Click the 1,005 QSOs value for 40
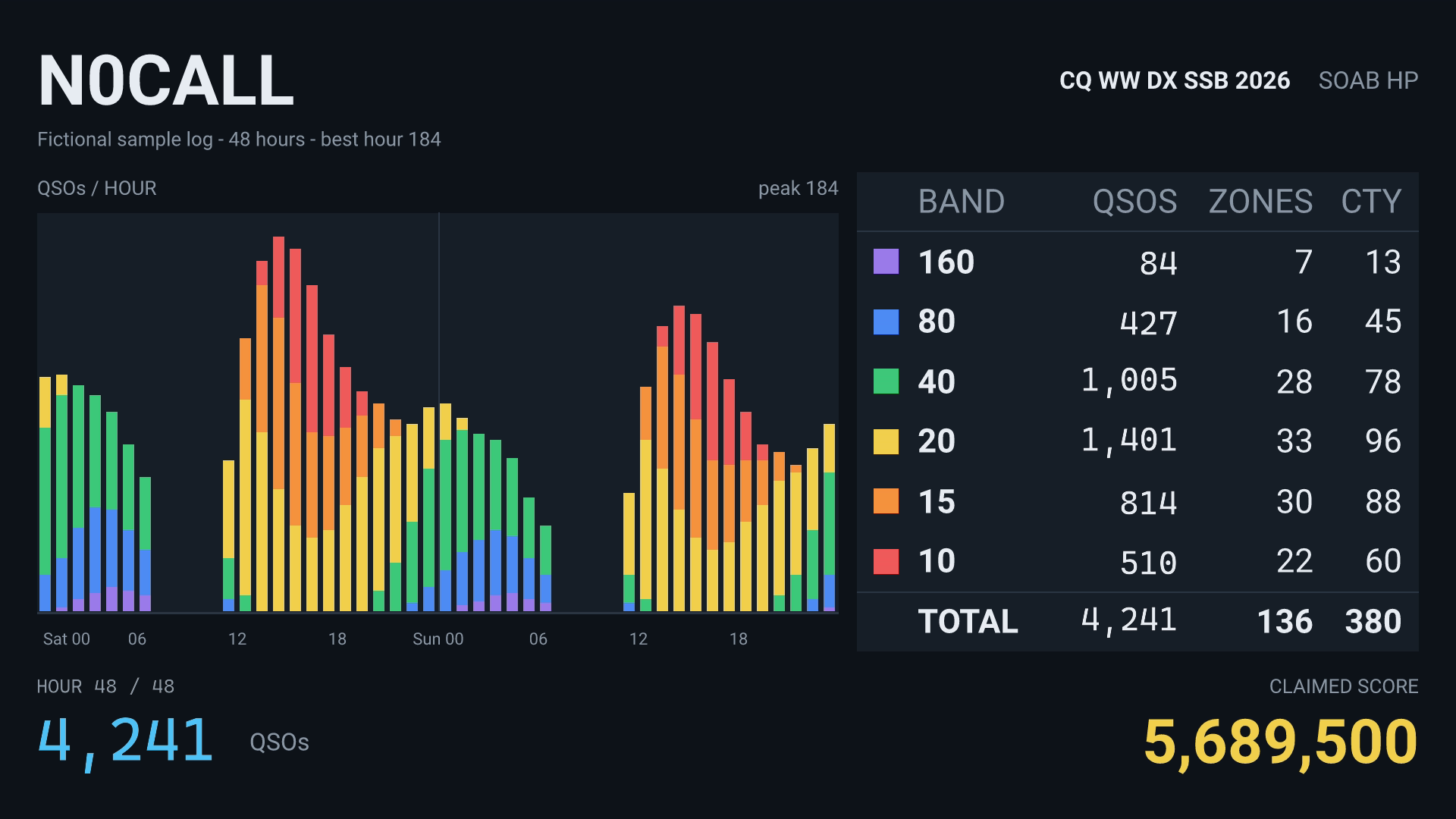 point(1129,381)
